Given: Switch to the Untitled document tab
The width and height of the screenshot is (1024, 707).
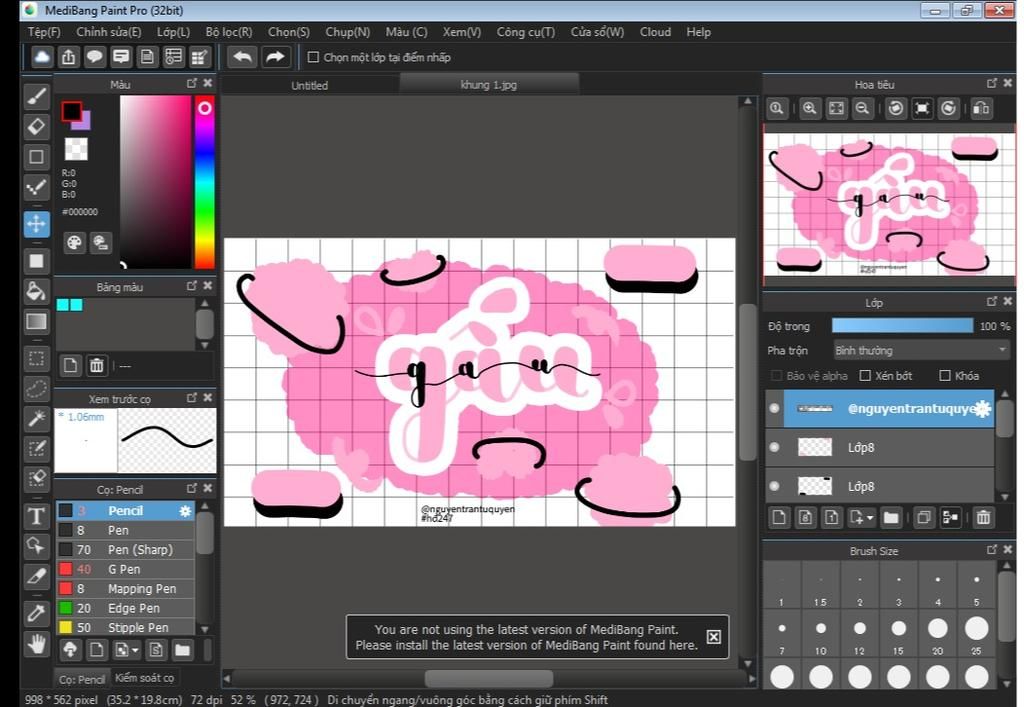Looking at the screenshot, I should click(x=310, y=85).
